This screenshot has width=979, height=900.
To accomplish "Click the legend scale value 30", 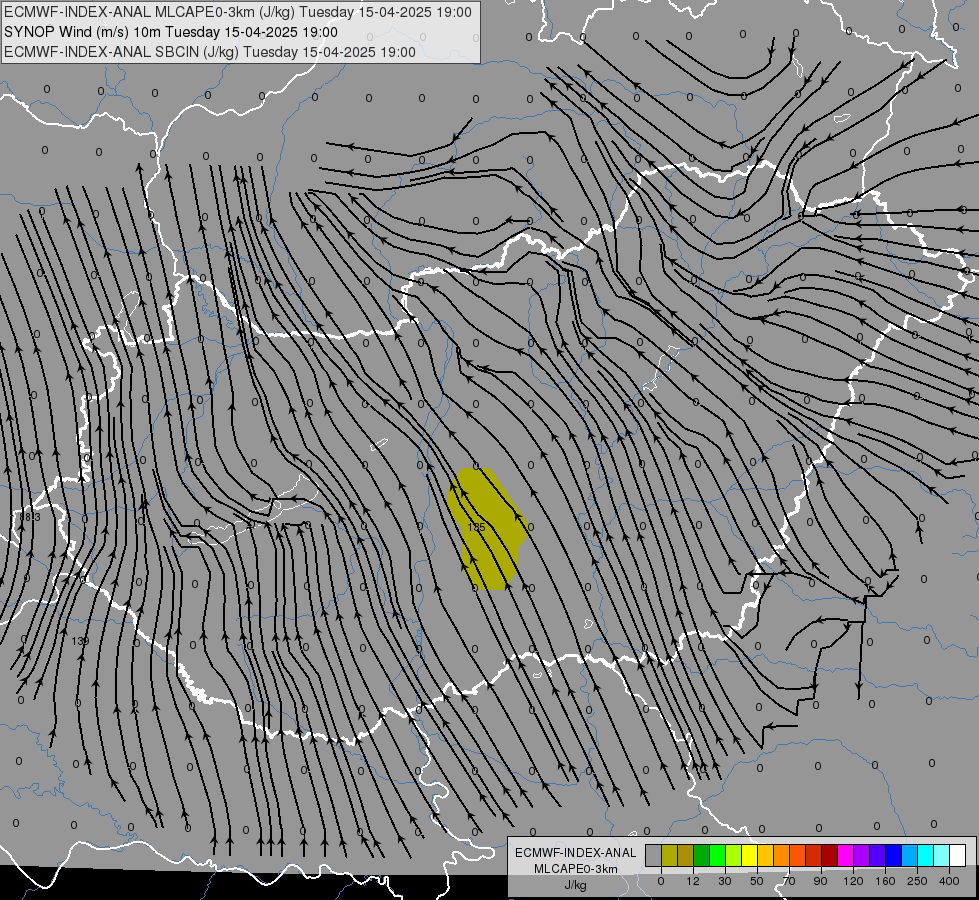I will coord(725,881).
